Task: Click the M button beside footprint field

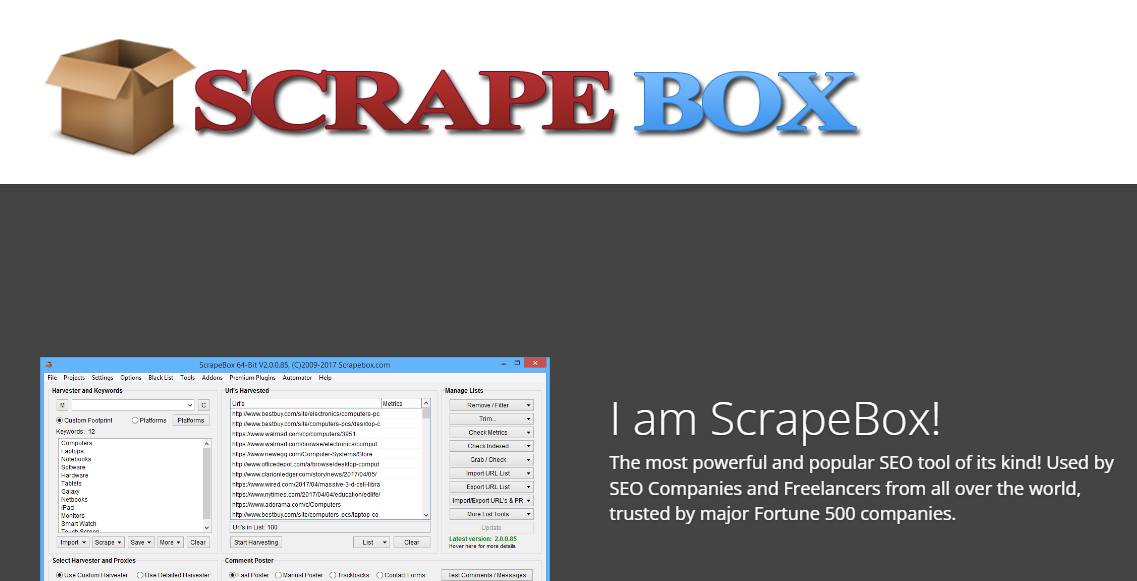Action: click(x=62, y=405)
